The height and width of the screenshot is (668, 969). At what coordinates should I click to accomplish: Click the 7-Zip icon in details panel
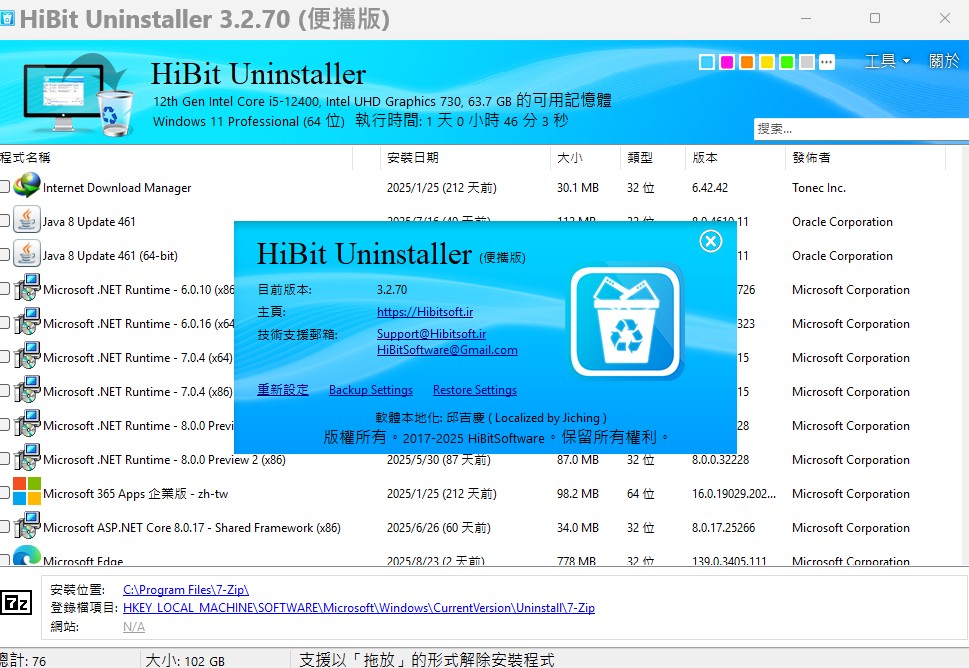point(17,602)
